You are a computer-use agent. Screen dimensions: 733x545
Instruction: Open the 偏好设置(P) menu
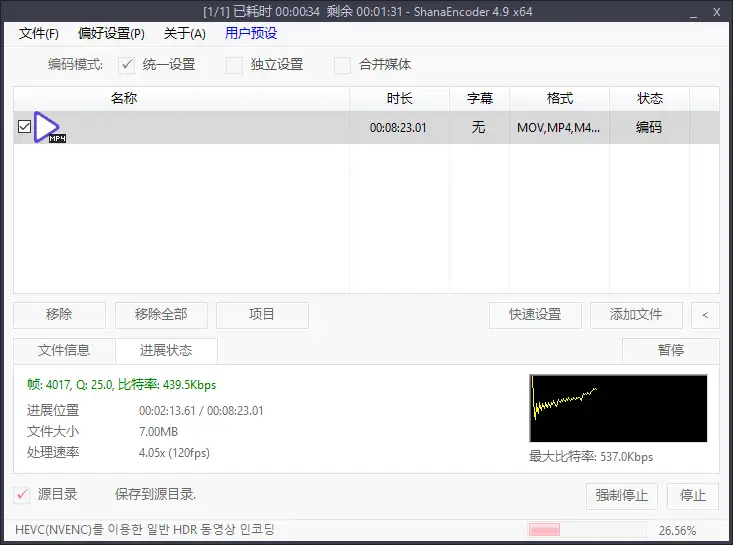111,33
